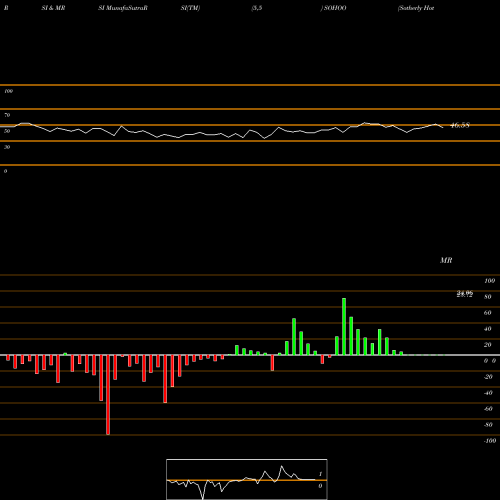Screen dimensions: 500x500
Task: Click the 'SI(TM)' header label
Action: click(x=190, y=8)
